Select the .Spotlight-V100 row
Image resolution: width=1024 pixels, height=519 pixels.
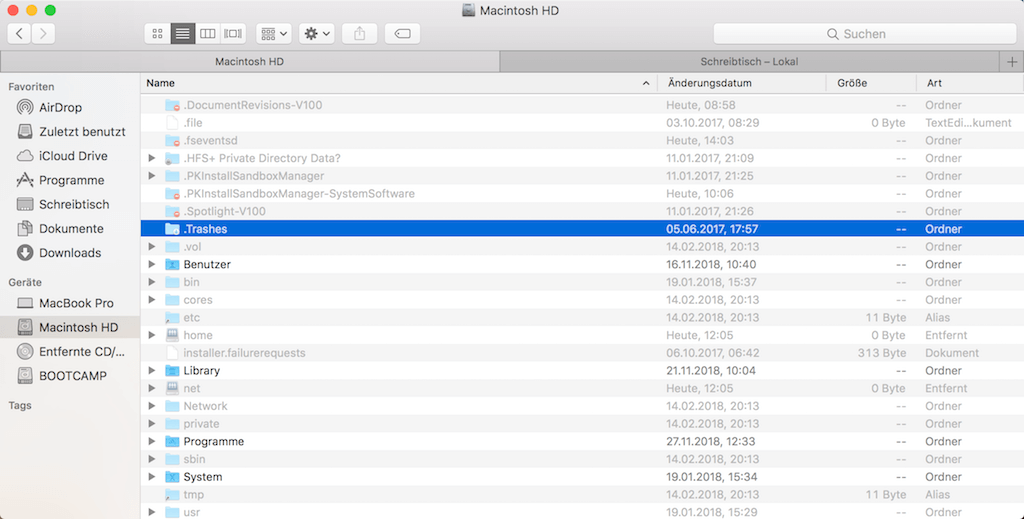[583, 211]
